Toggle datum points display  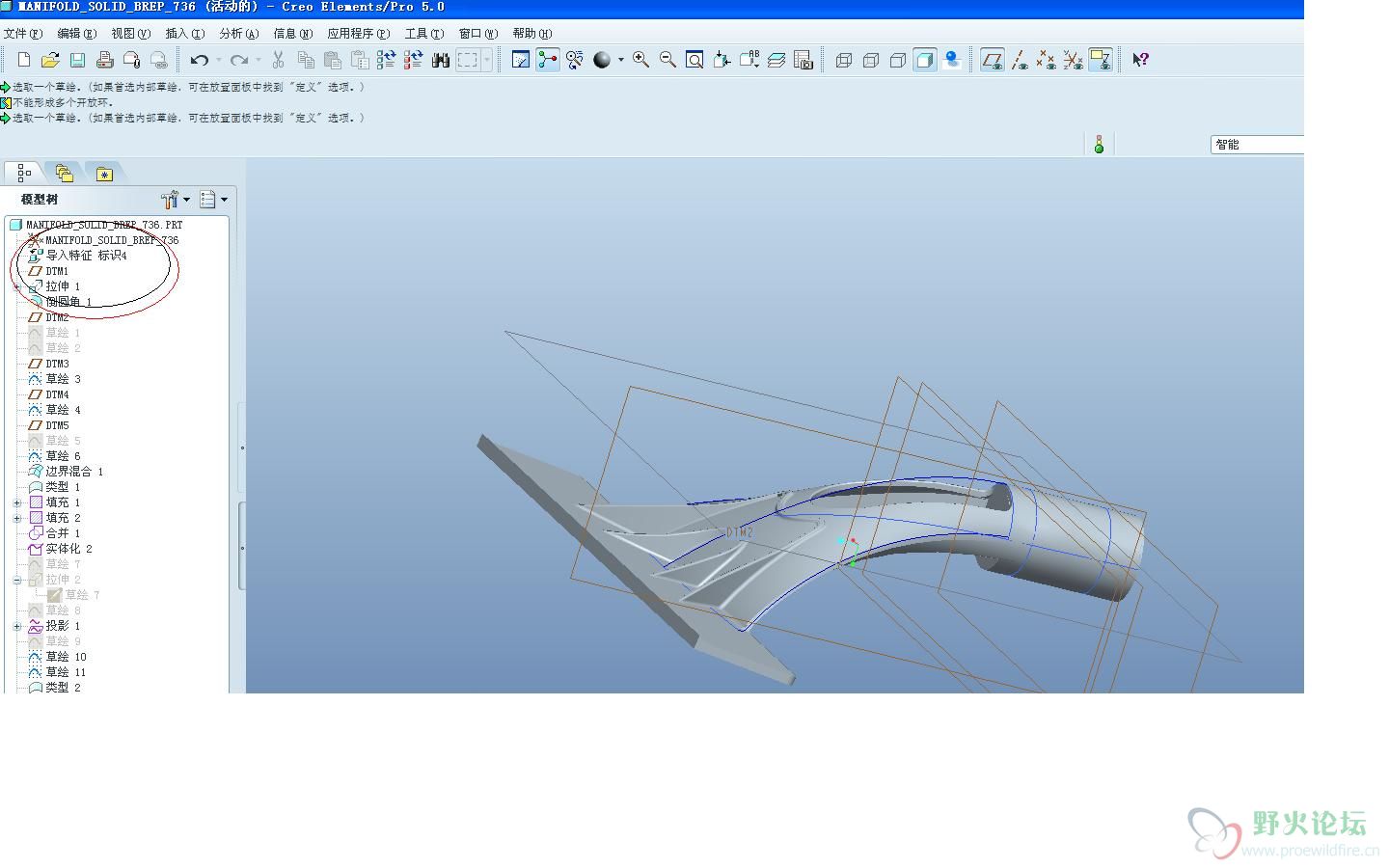tap(1047, 60)
